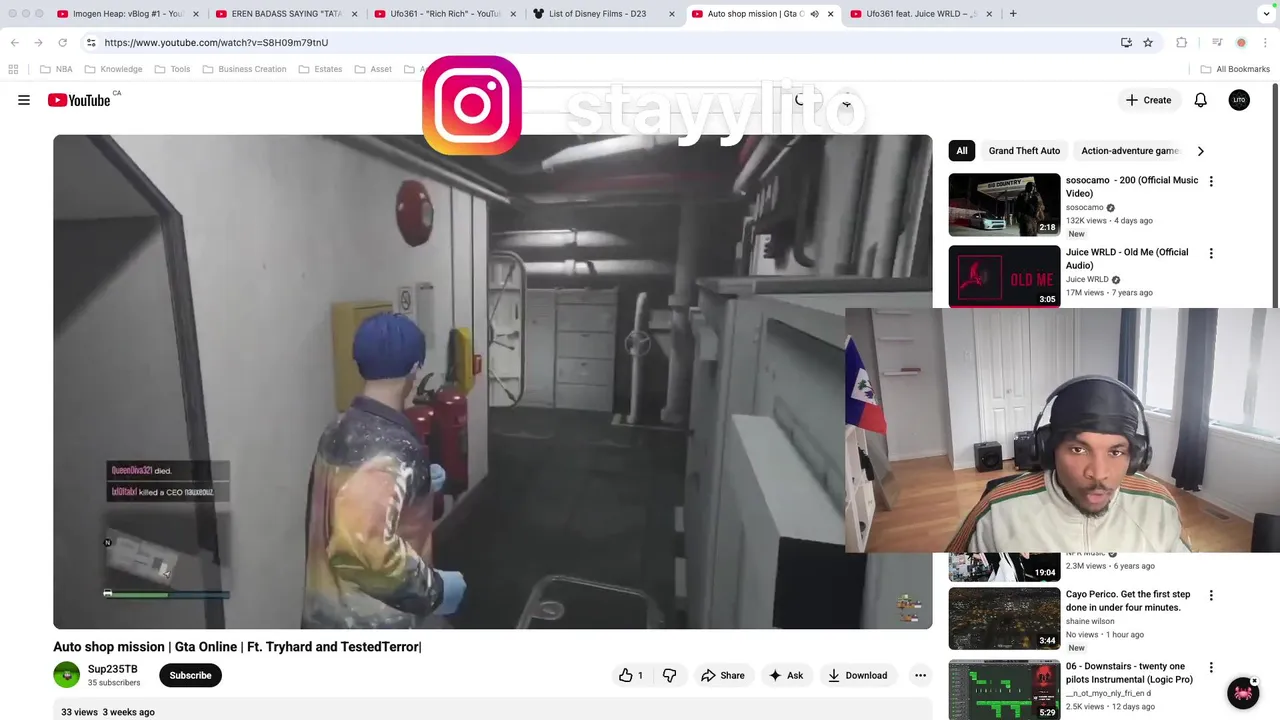The image size is (1280, 720).
Task: Open the media controls icon in the toolbar
Action: [x=1217, y=42]
